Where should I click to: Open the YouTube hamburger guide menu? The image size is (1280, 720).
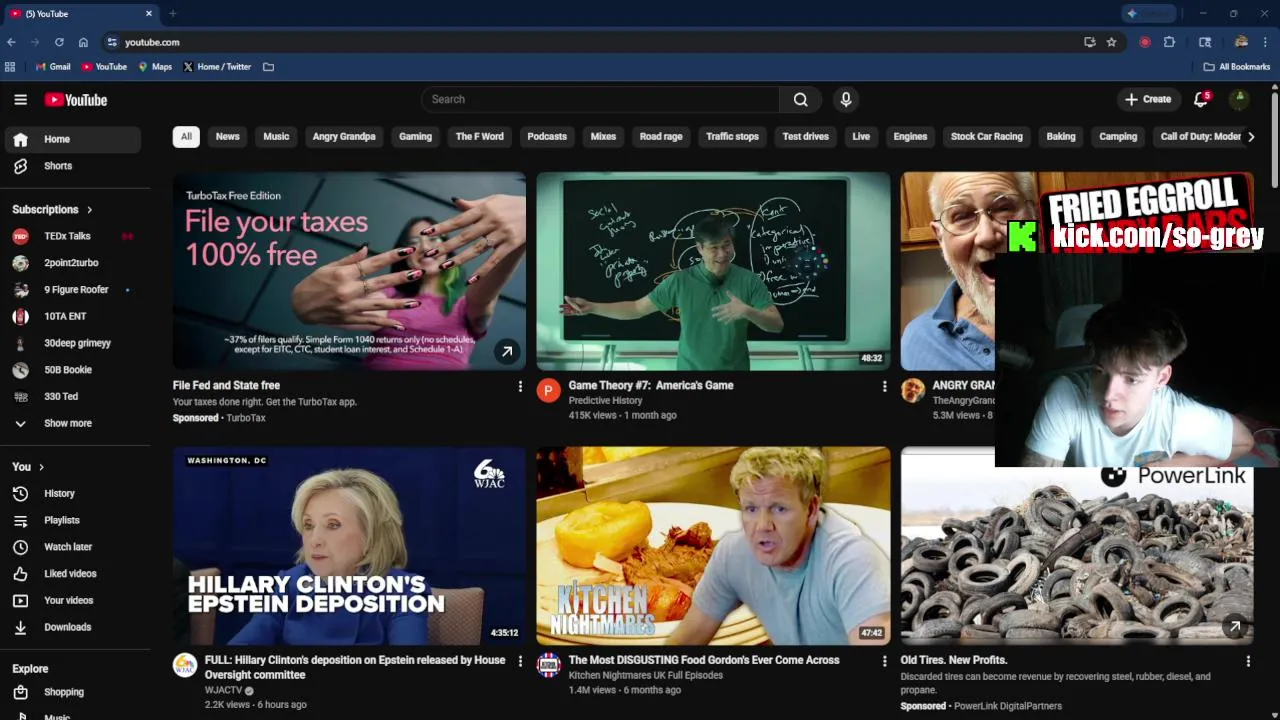pyautogui.click(x=20, y=99)
